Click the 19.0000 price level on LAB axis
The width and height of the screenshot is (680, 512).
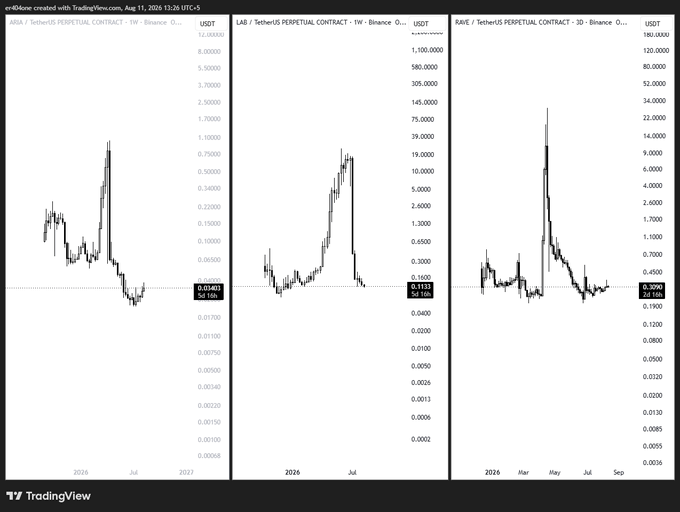tap(422, 154)
